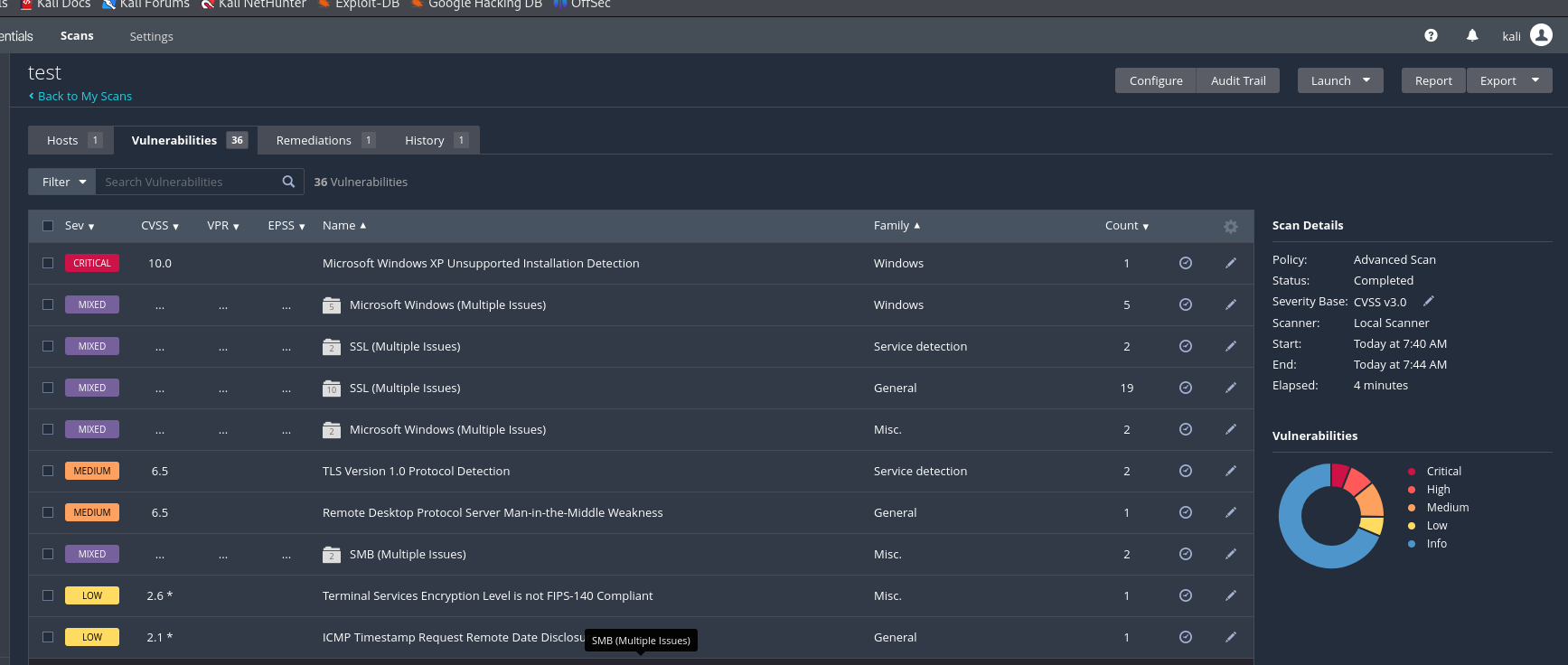The height and width of the screenshot is (665, 1568).
Task: Snooze icon for TLS Version 1.0 row
Action: (x=1186, y=471)
